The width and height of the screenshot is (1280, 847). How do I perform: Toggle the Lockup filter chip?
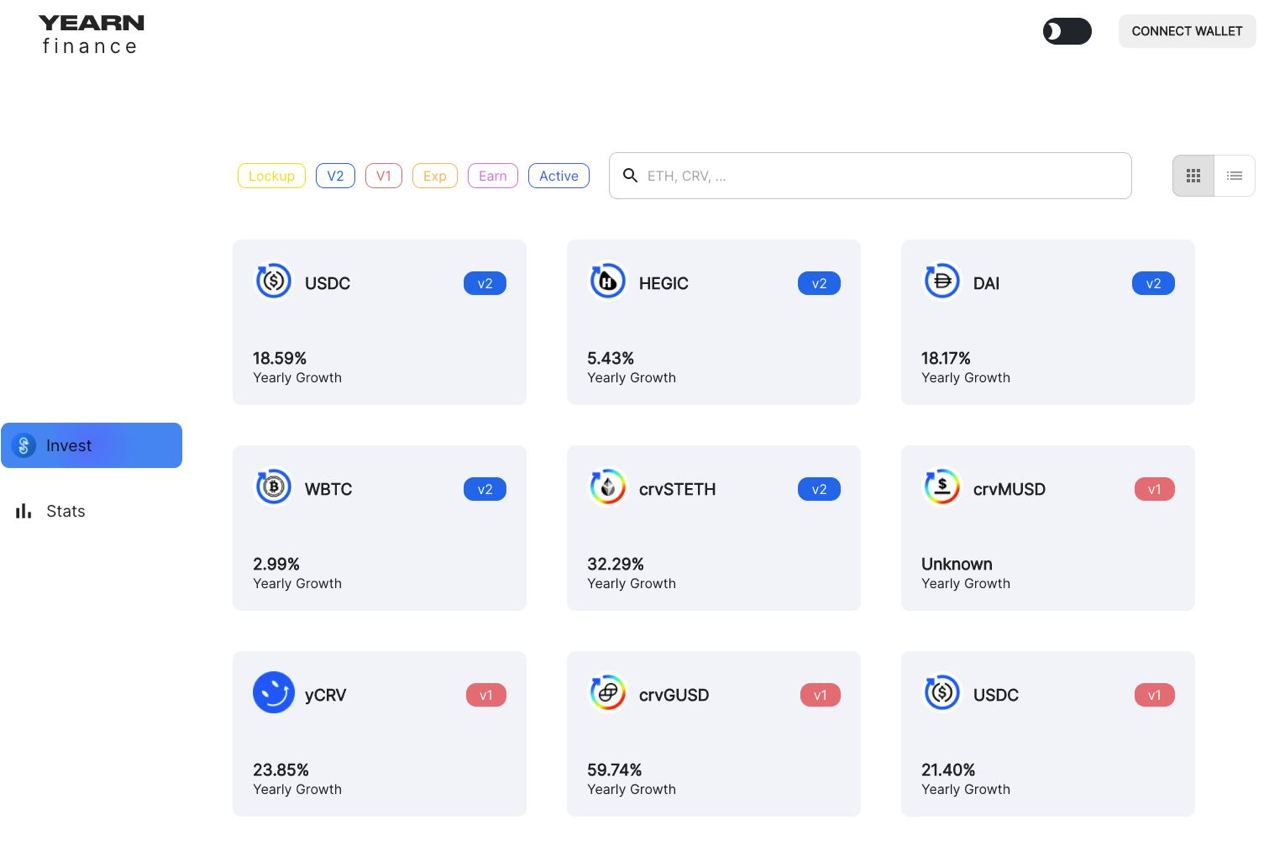click(272, 176)
